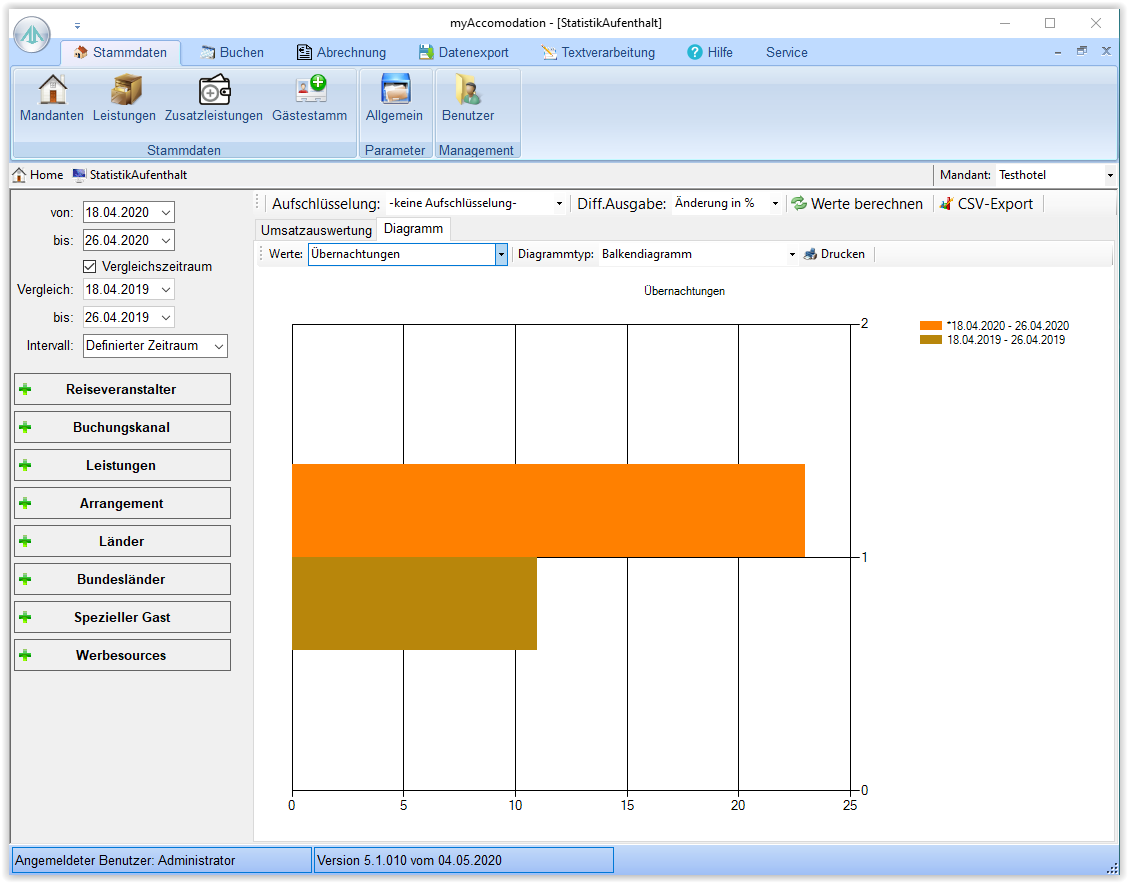Open the Mandanten house icon
The height and width of the screenshot is (883, 1128).
point(52,90)
